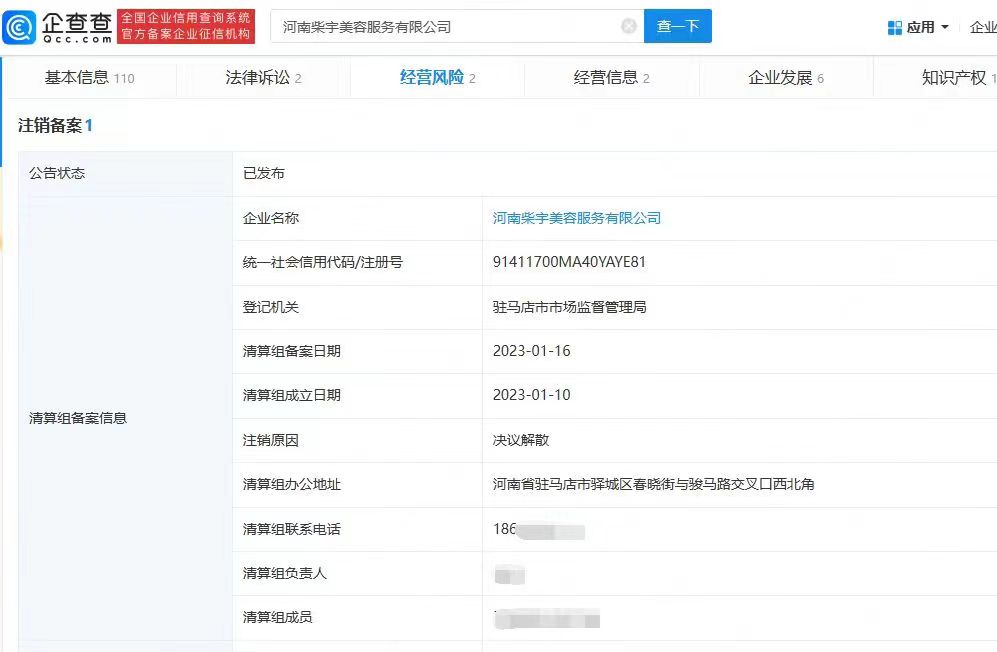
Task: Go to the 企业发展 tab
Action: pos(786,78)
